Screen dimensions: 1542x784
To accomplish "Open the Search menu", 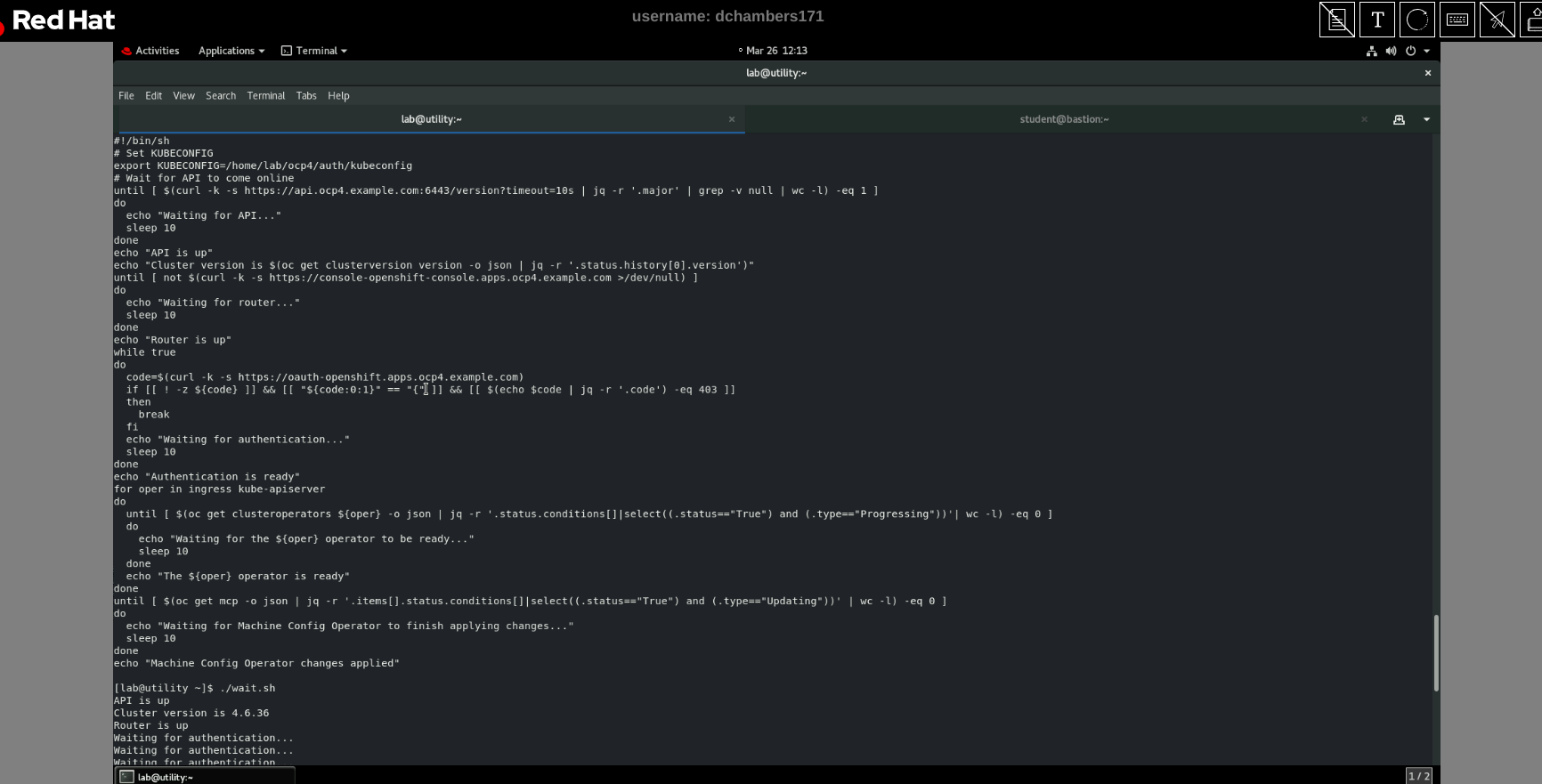I will [221, 95].
